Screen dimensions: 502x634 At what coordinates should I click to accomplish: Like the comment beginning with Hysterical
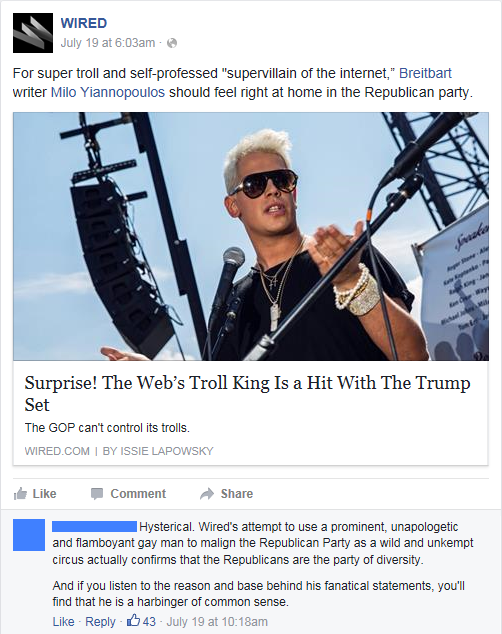pyautogui.click(x=63, y=621)
